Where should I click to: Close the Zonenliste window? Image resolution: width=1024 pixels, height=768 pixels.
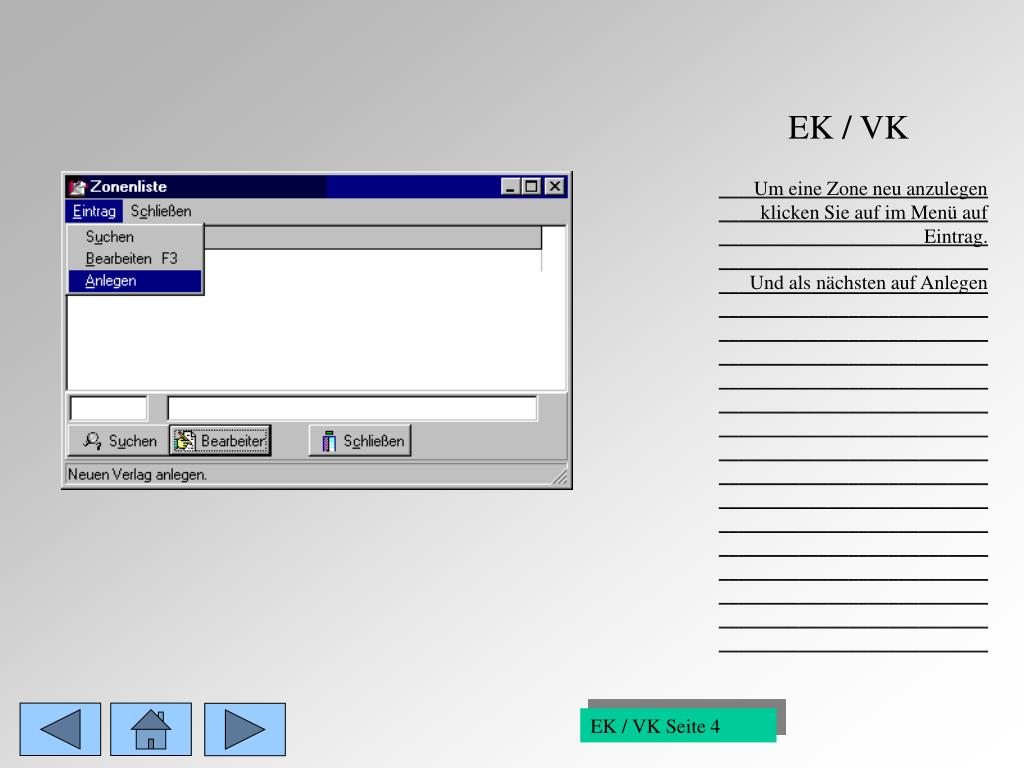tap(555, 187)
